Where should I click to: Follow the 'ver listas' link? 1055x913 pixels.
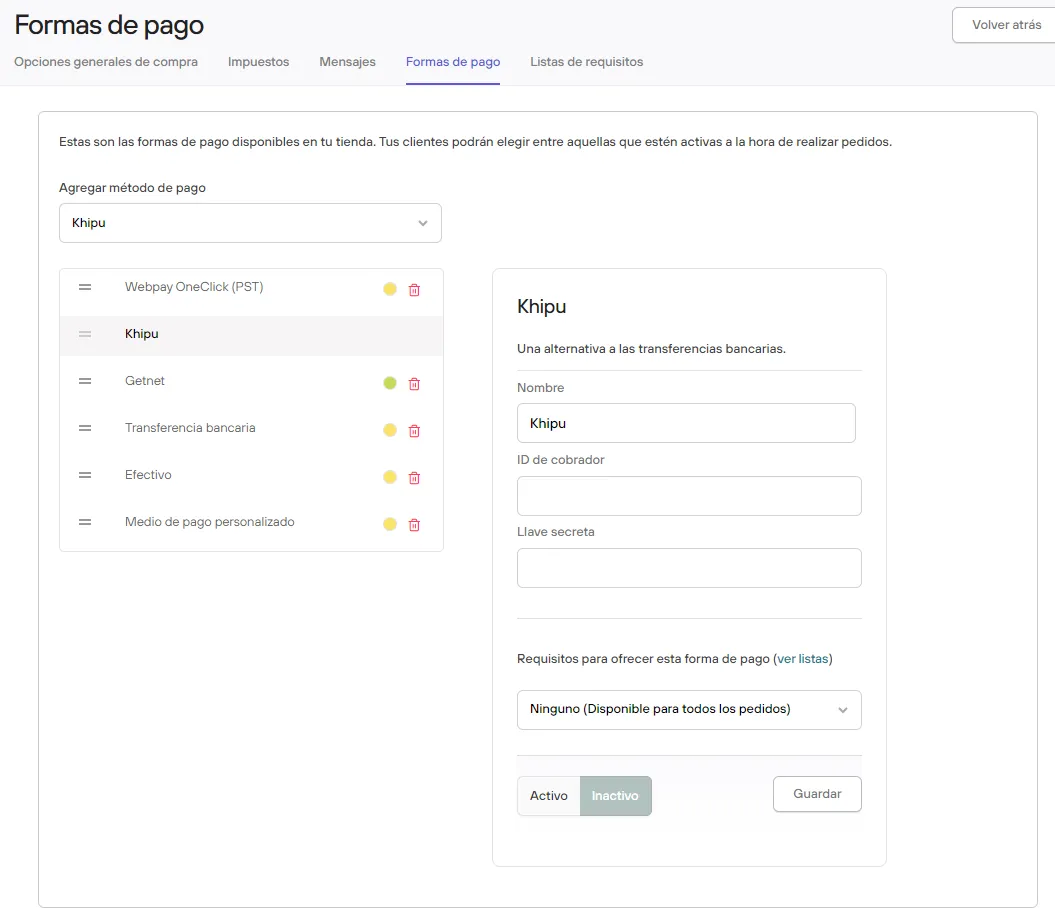tap(803, 659)
